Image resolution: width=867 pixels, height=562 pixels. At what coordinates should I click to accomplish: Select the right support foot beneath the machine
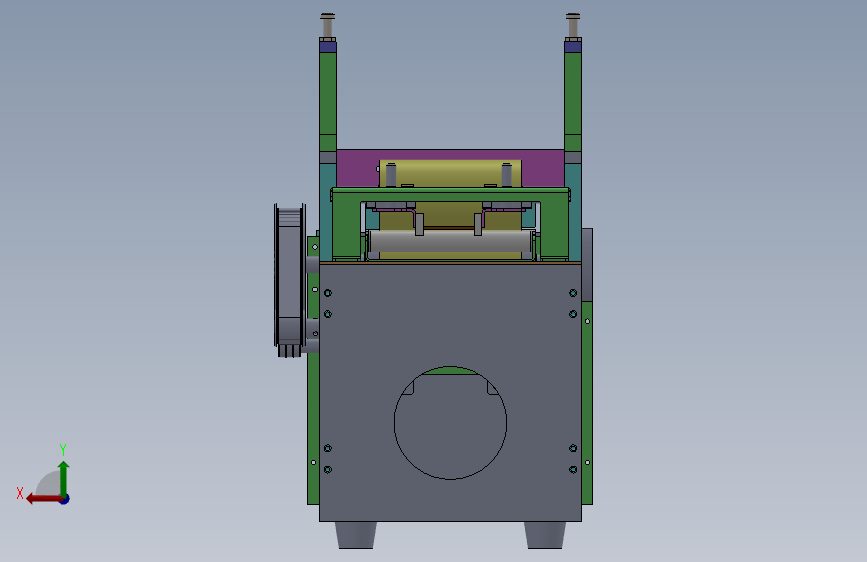pos(545,535)
